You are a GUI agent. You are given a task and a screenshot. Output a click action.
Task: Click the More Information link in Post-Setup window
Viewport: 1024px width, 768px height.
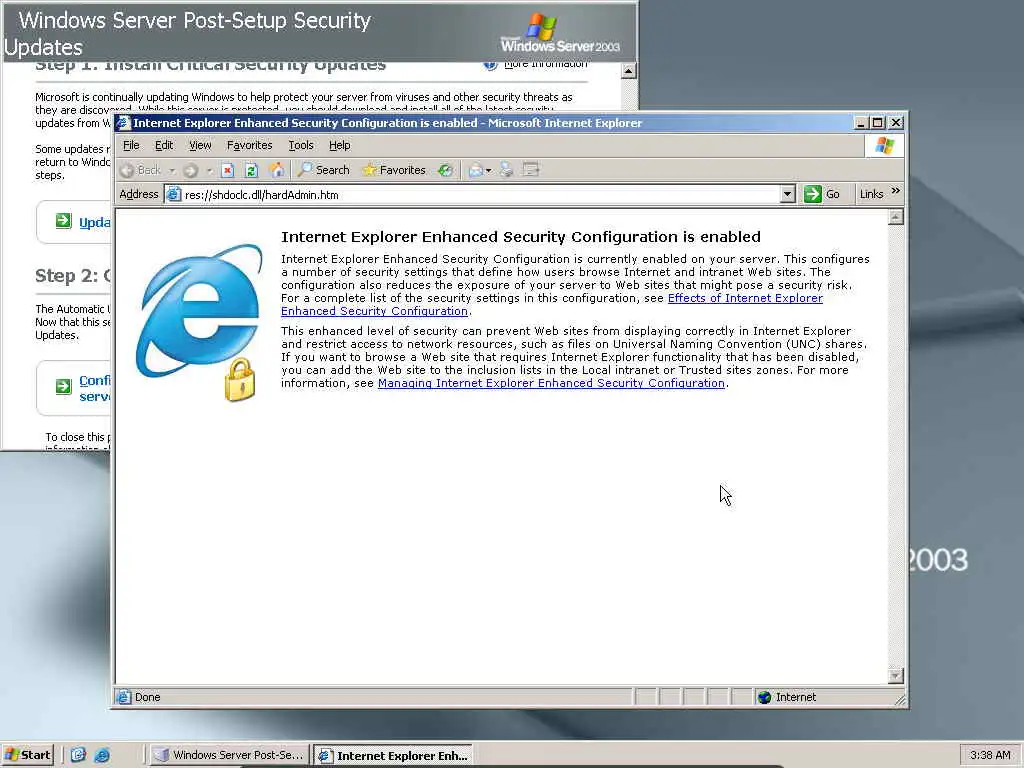pyautogui.click(x=545, y=64)
